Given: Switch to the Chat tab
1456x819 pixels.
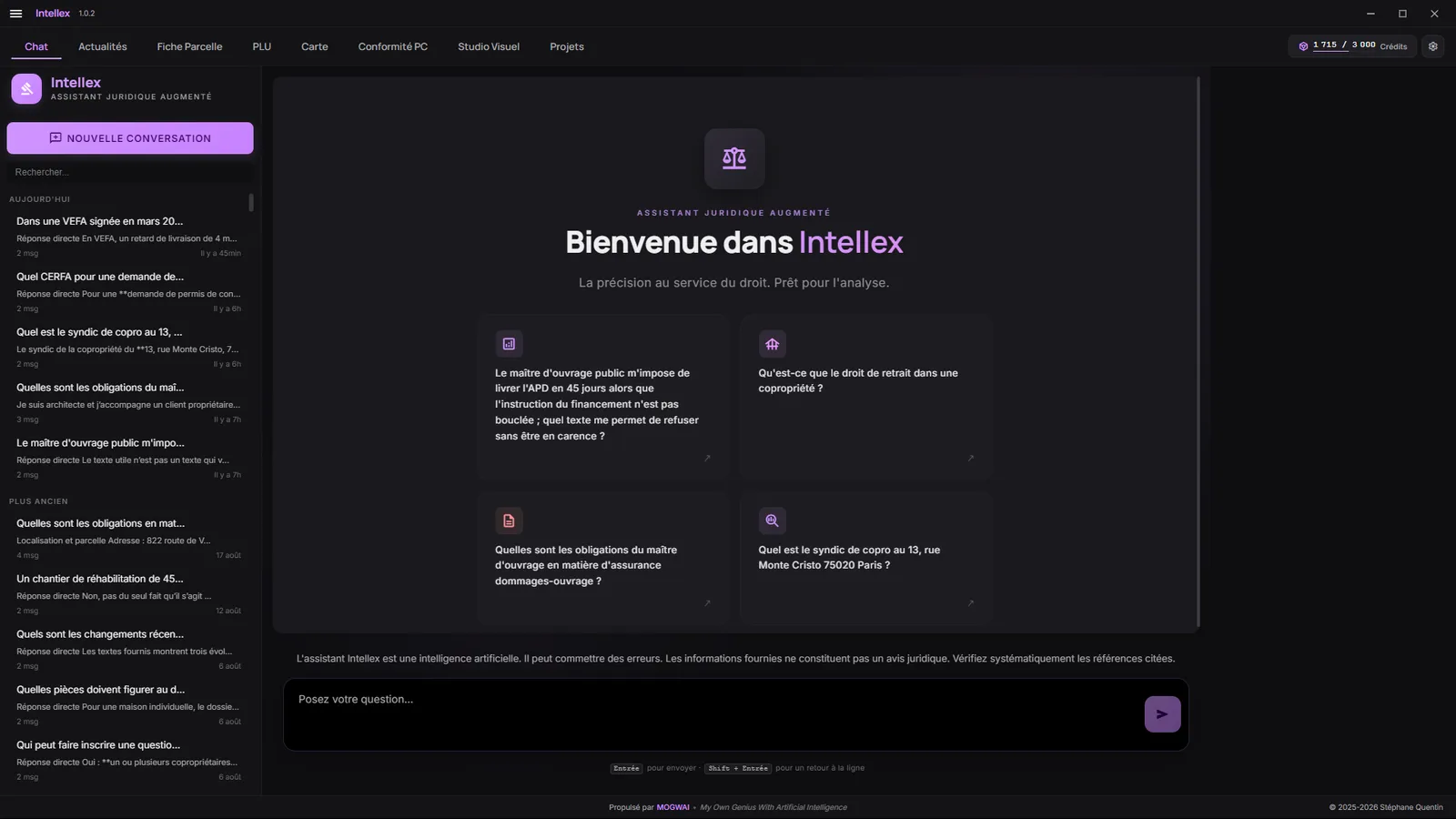Looking at the screenshot, I should (x=36, y=46).
